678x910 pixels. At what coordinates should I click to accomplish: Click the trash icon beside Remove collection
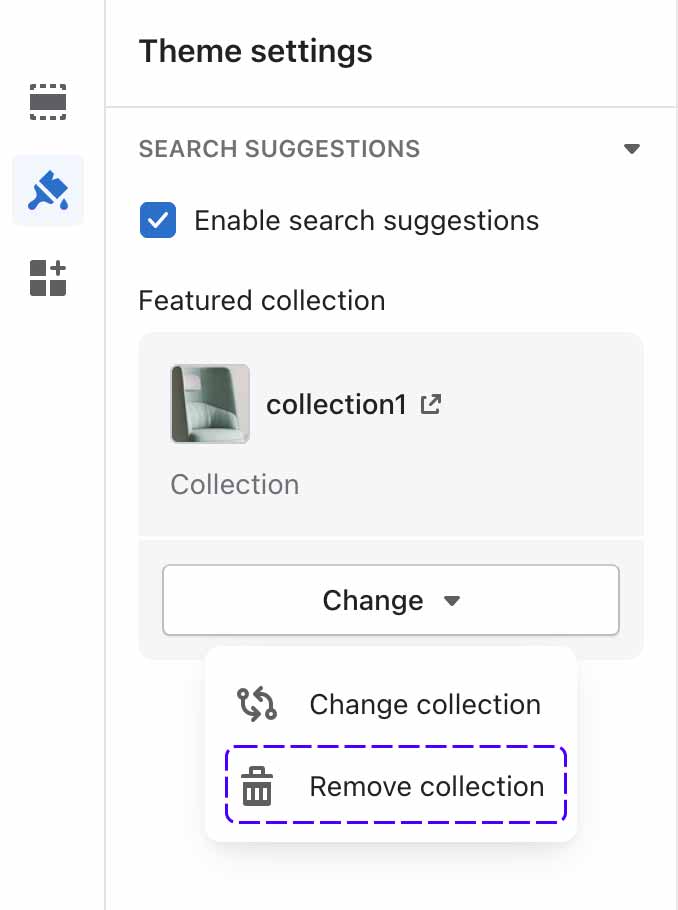(257, 786)
